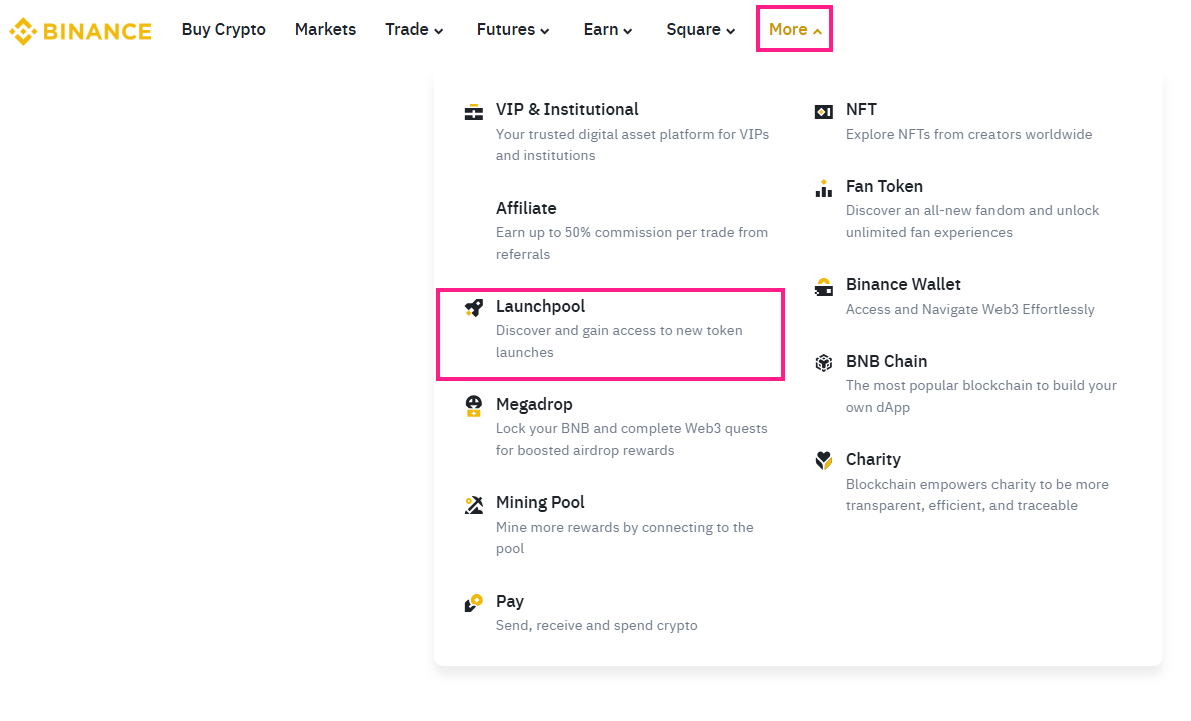Collapse the More menu
This screenshot has width=1191, height=721.
[793, 29]
